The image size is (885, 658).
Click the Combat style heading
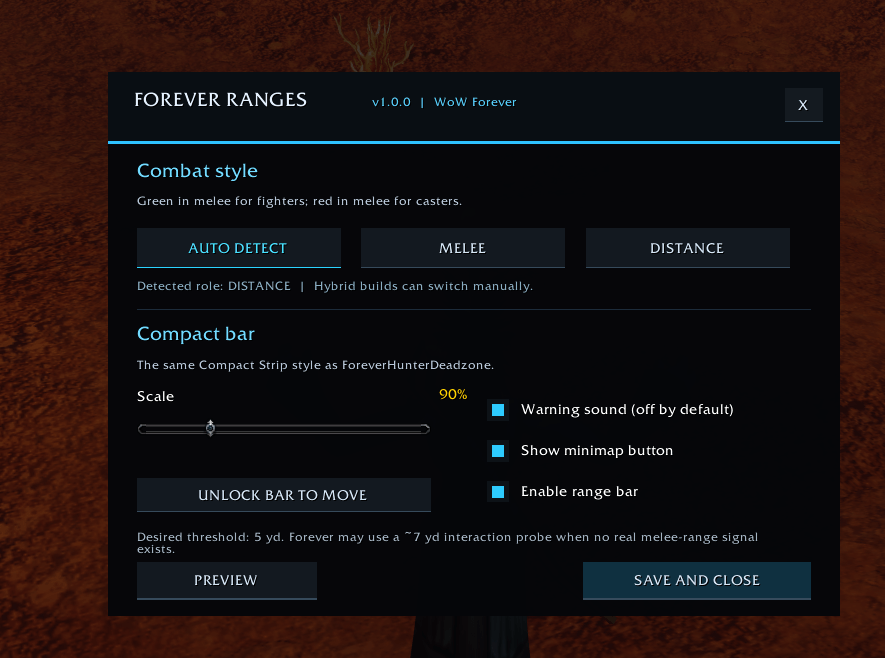click(x=197, y=170)
